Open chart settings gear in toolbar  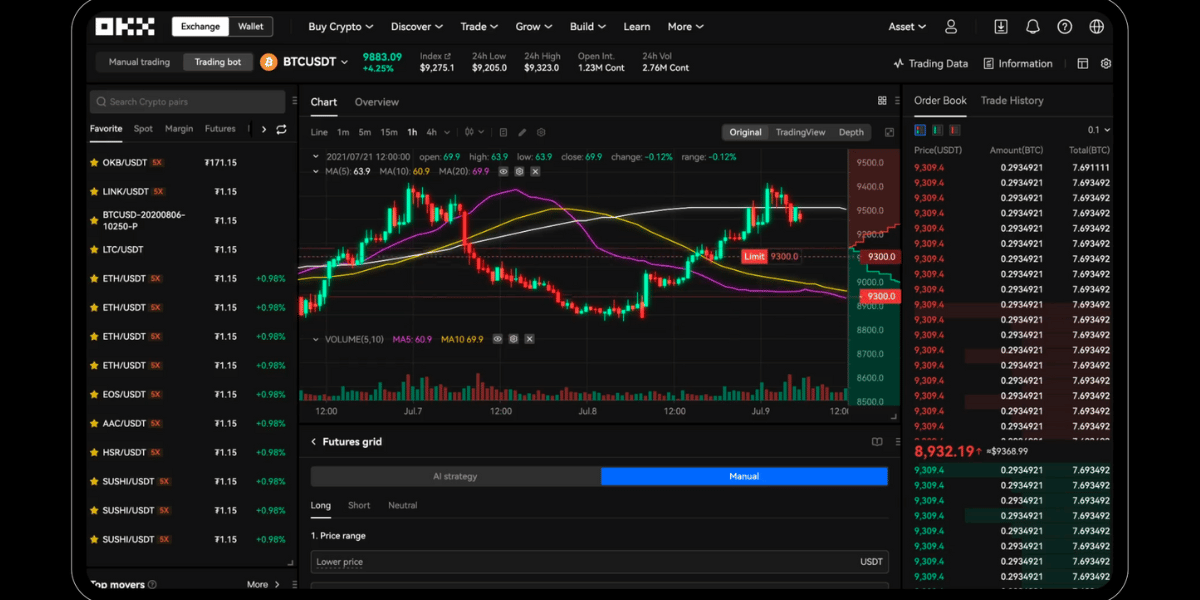pos(541,132)
